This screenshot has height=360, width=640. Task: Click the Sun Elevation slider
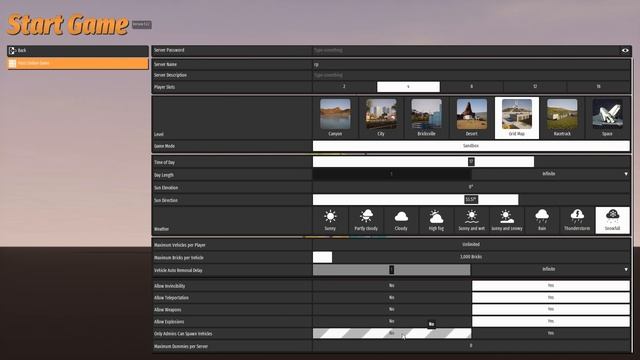point(471,187)
